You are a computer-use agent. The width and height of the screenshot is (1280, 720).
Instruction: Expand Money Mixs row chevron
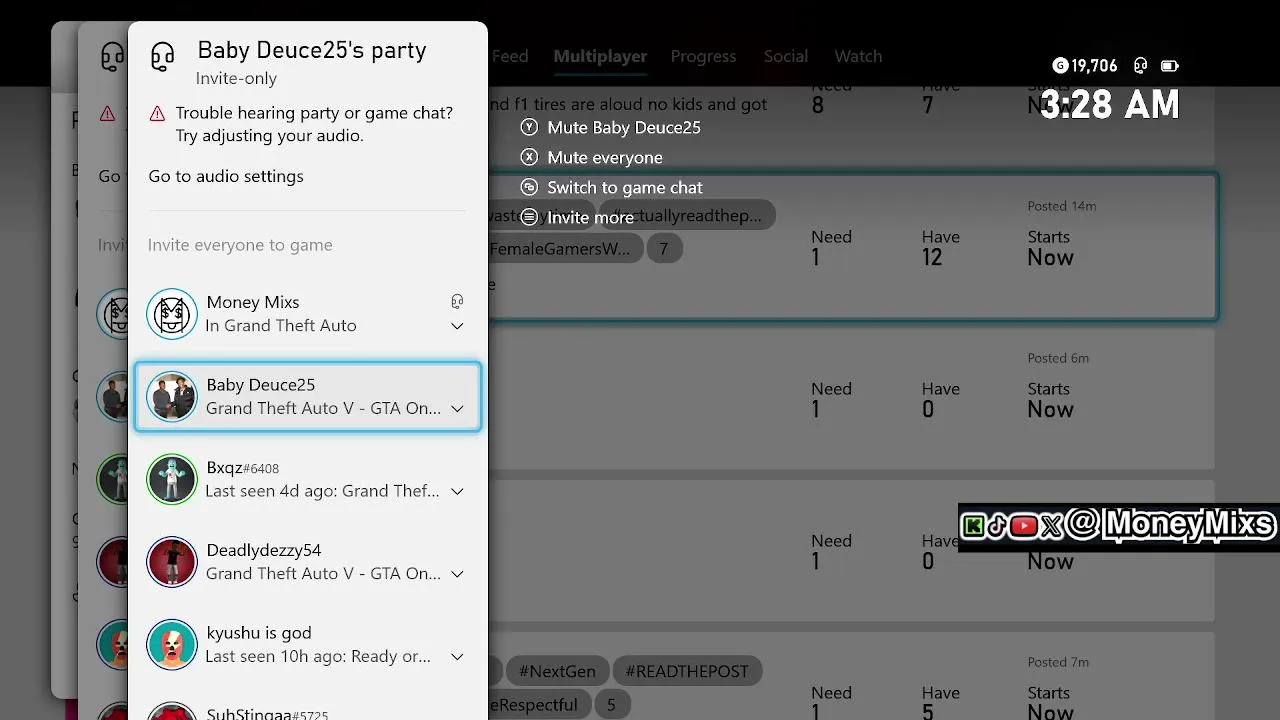coord(457,326)
